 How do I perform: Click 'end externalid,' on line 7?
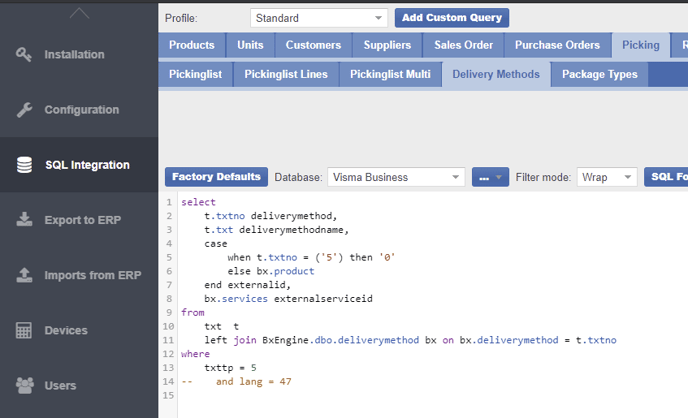click(247, 285)
